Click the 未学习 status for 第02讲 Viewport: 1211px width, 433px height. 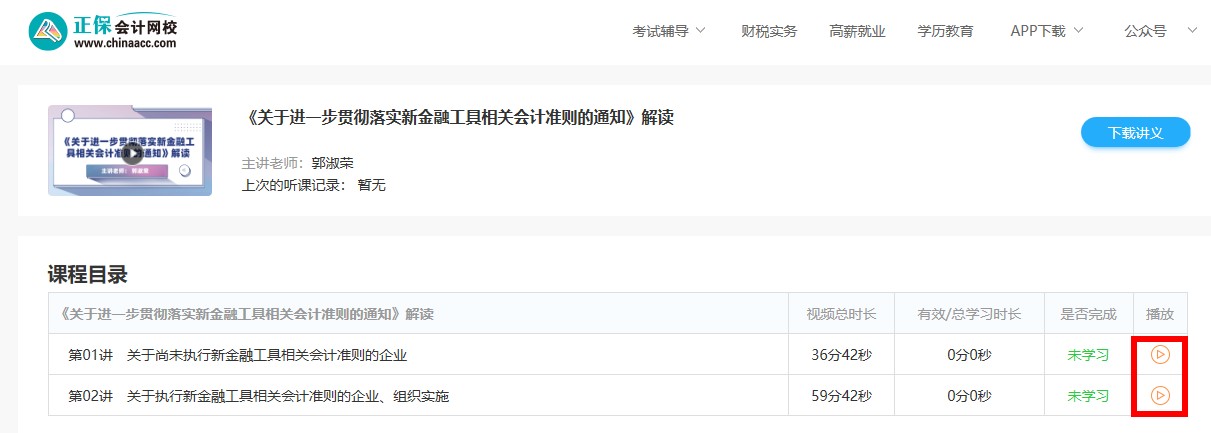1088,396
